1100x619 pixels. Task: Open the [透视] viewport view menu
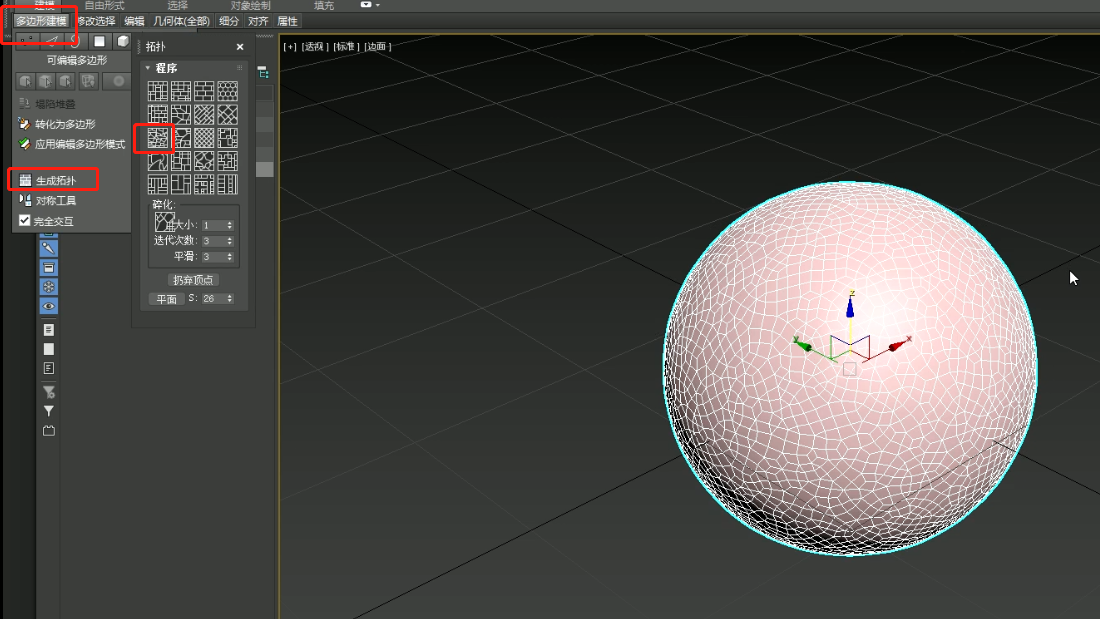(x=315, y=46)
